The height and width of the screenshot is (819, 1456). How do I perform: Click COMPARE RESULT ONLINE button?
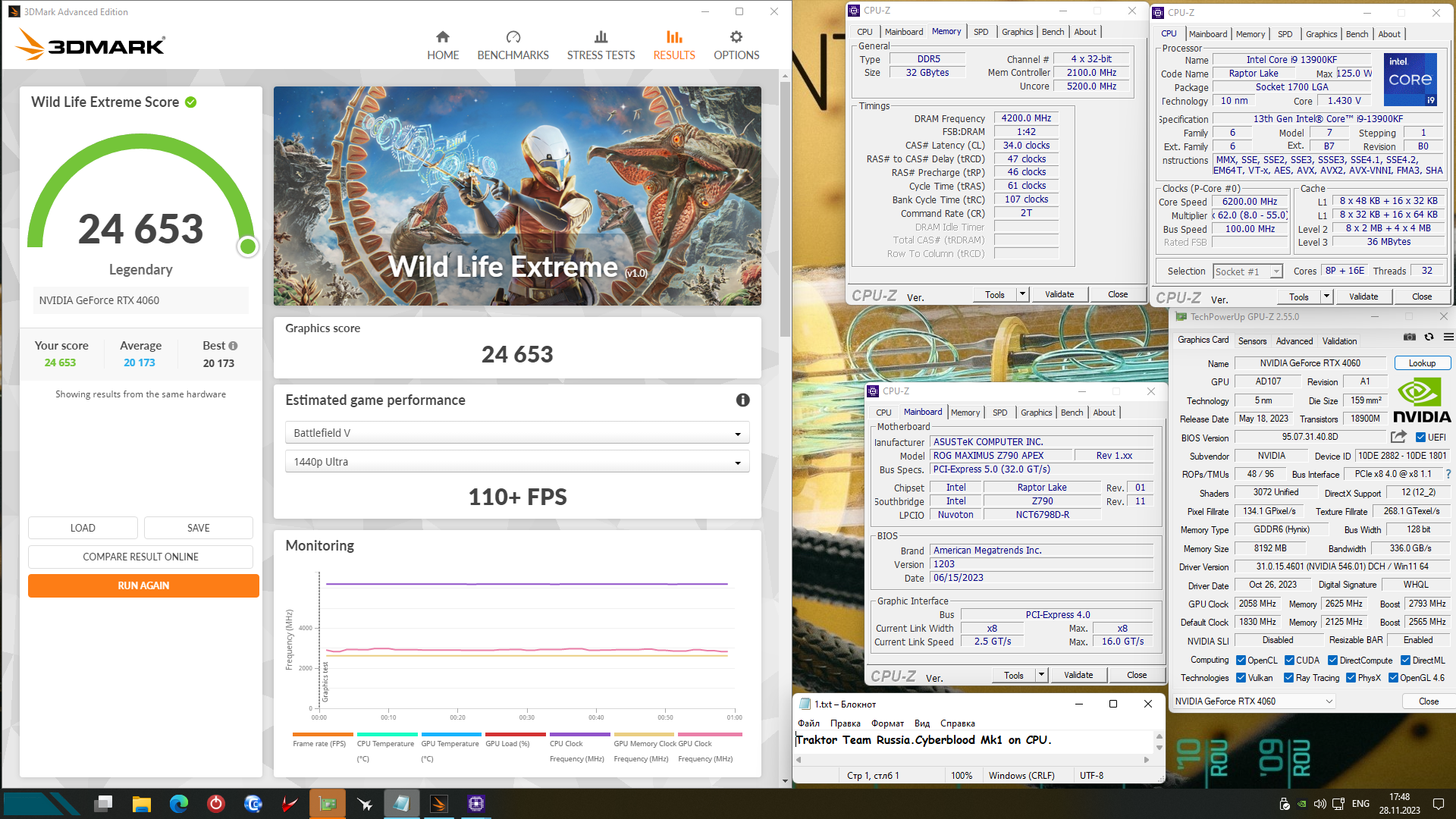tap(140, 557)
